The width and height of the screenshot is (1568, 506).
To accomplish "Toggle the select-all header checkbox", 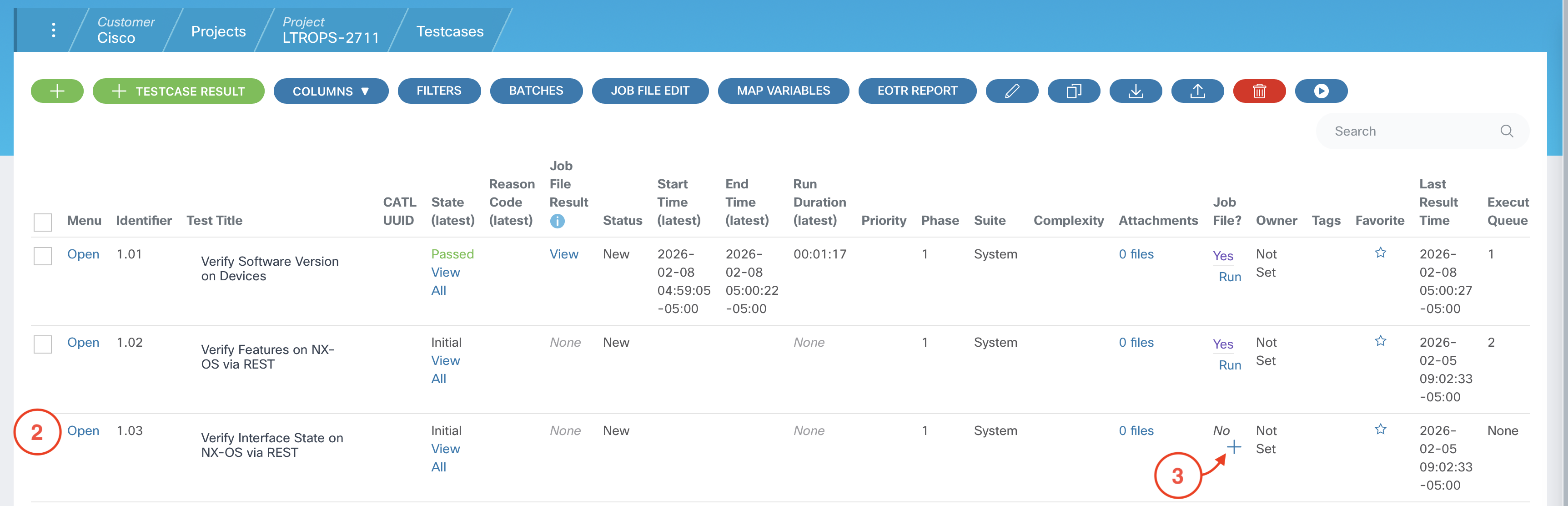I will (43, 222).
